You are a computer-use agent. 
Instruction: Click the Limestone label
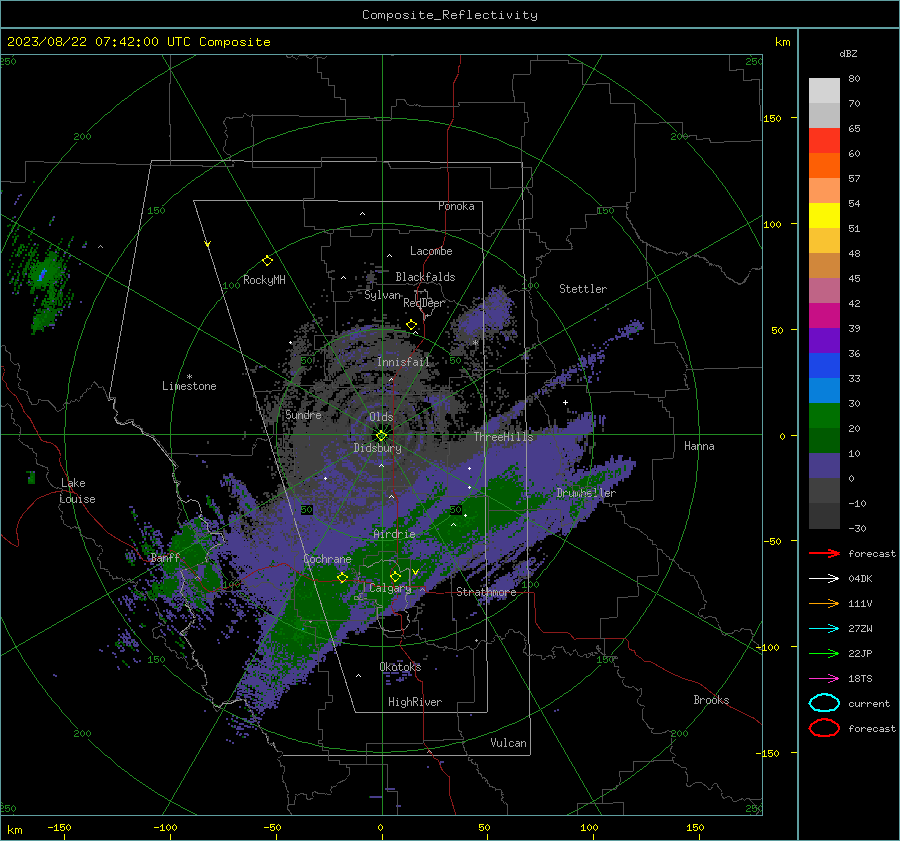(x=189, y=386)
